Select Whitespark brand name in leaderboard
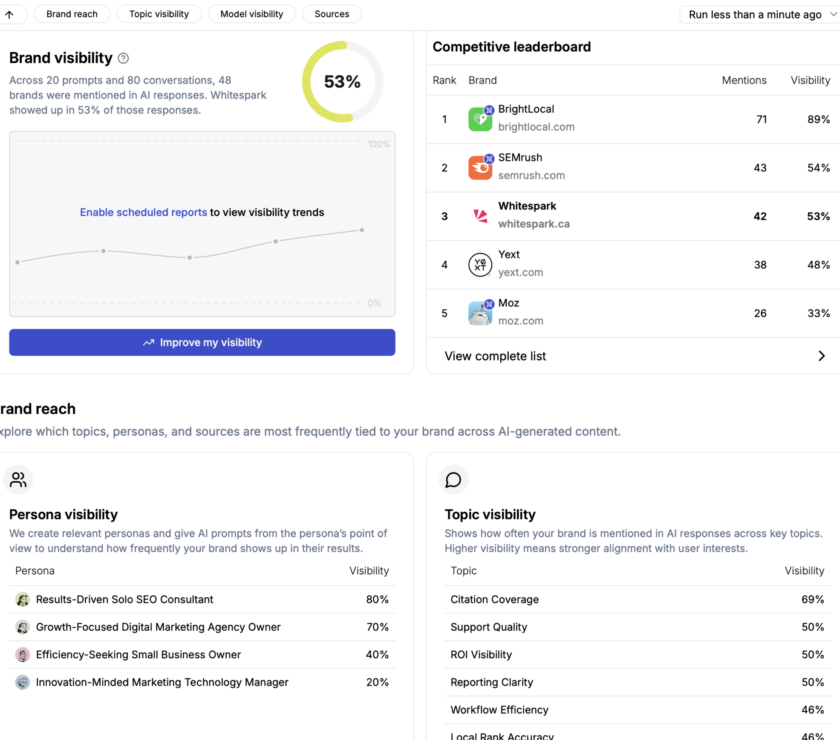The width and height of the screenshot is (840, 740). point(527,206)
